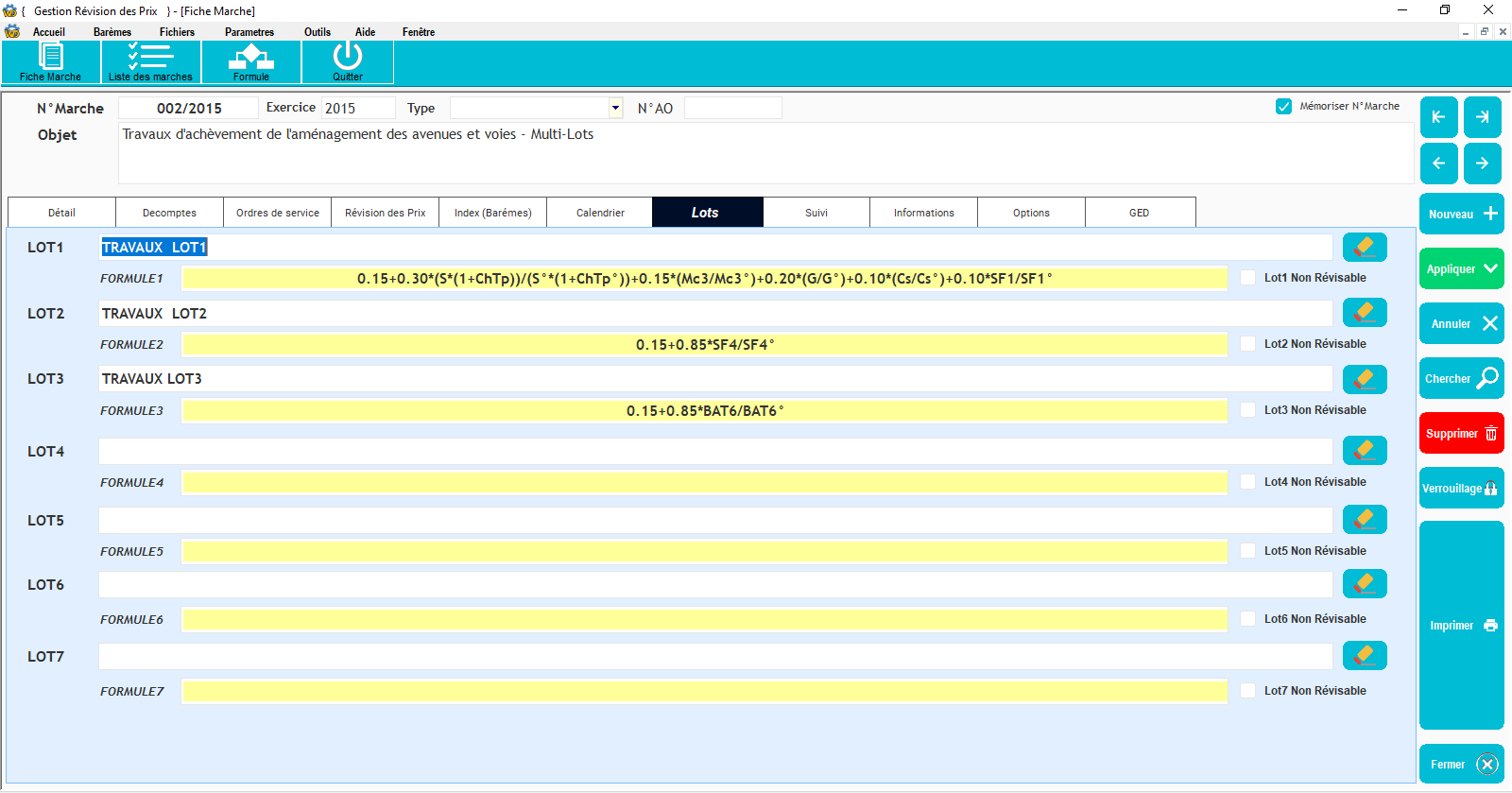Click the Formule toolbar icon
The width and height of the screenshot is (1512, 793).
[x=250, y=62]
